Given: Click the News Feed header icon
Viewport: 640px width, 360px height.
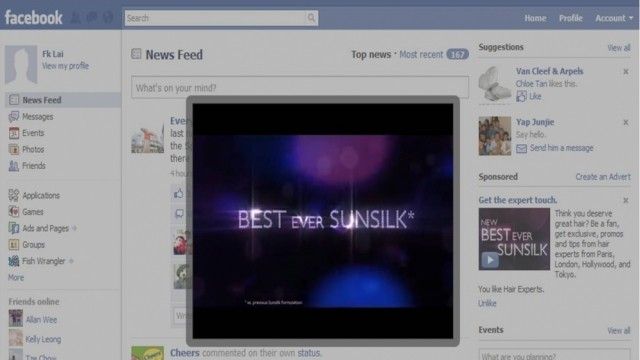Looking at the screenshot, I should 136,54.
